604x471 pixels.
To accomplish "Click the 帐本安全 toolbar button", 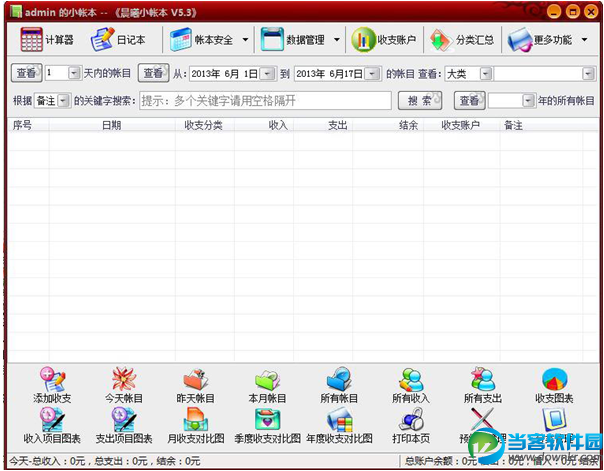I will (x=201, y=40).
